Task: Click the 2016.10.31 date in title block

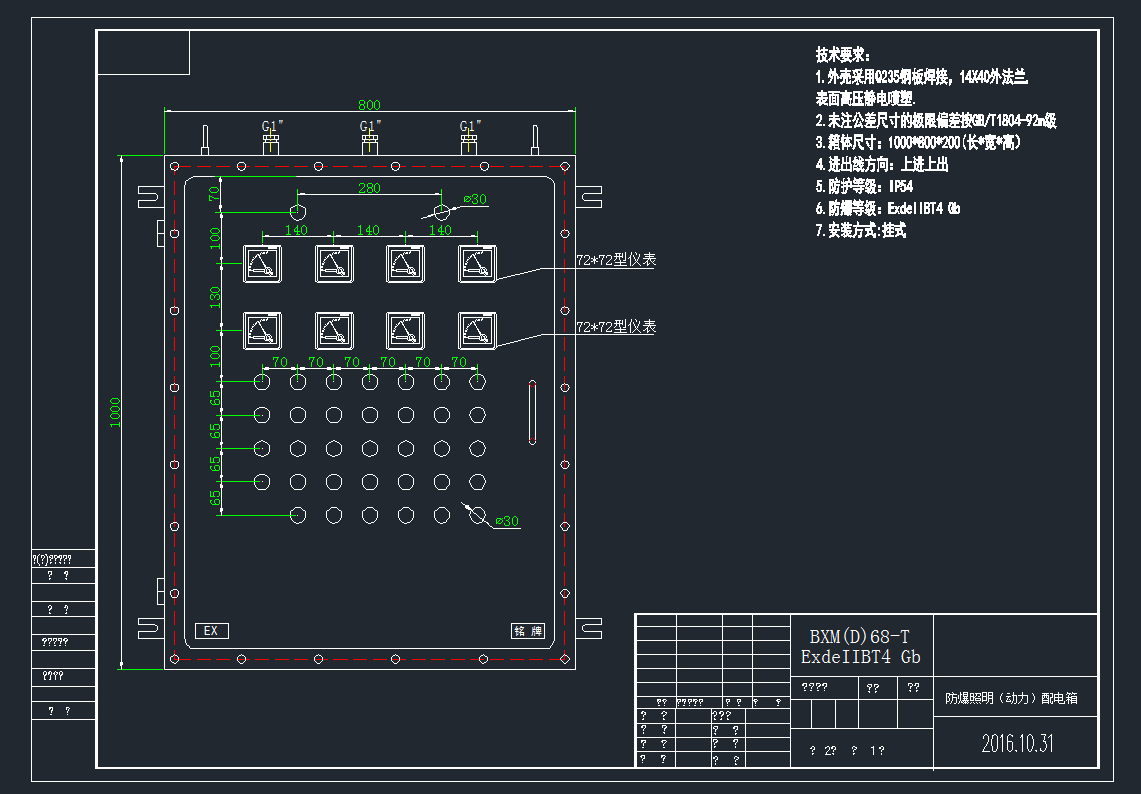Action: pos(1016,743)
